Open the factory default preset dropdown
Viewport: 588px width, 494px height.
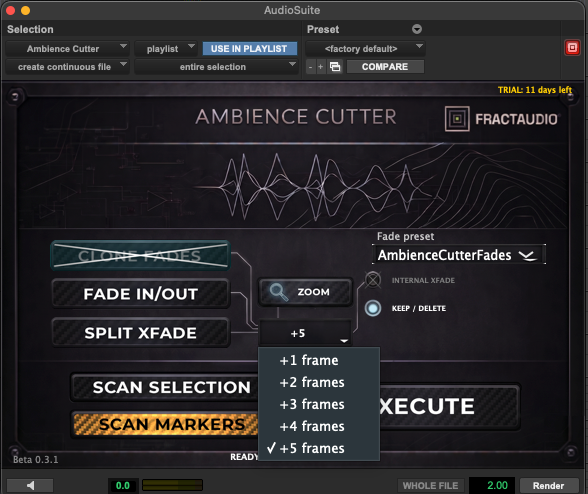pyautogui.click(x=365, y=49)
